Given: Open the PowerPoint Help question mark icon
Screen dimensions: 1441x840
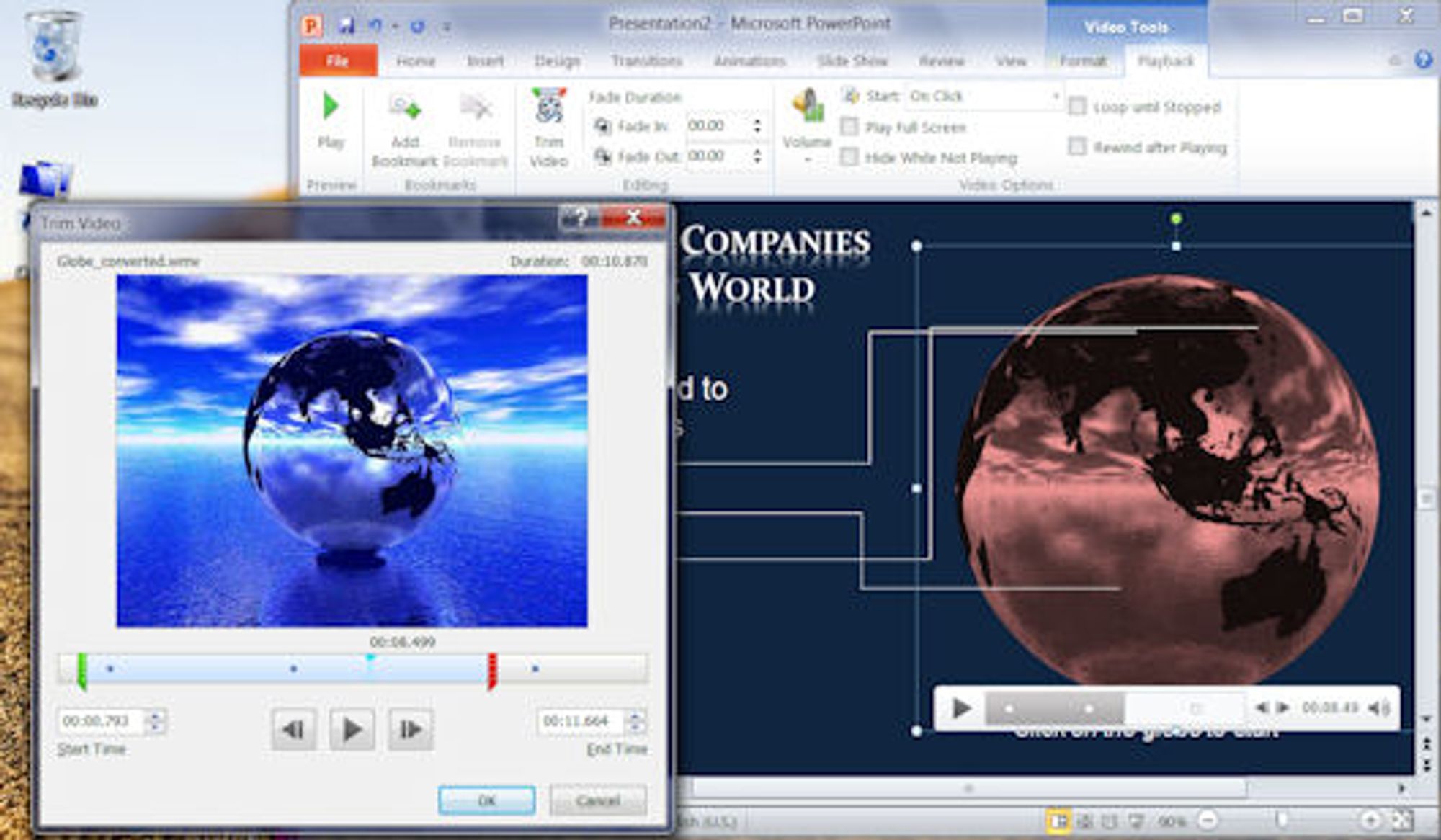Looking at the screenshot, I should coord(1423,60).
